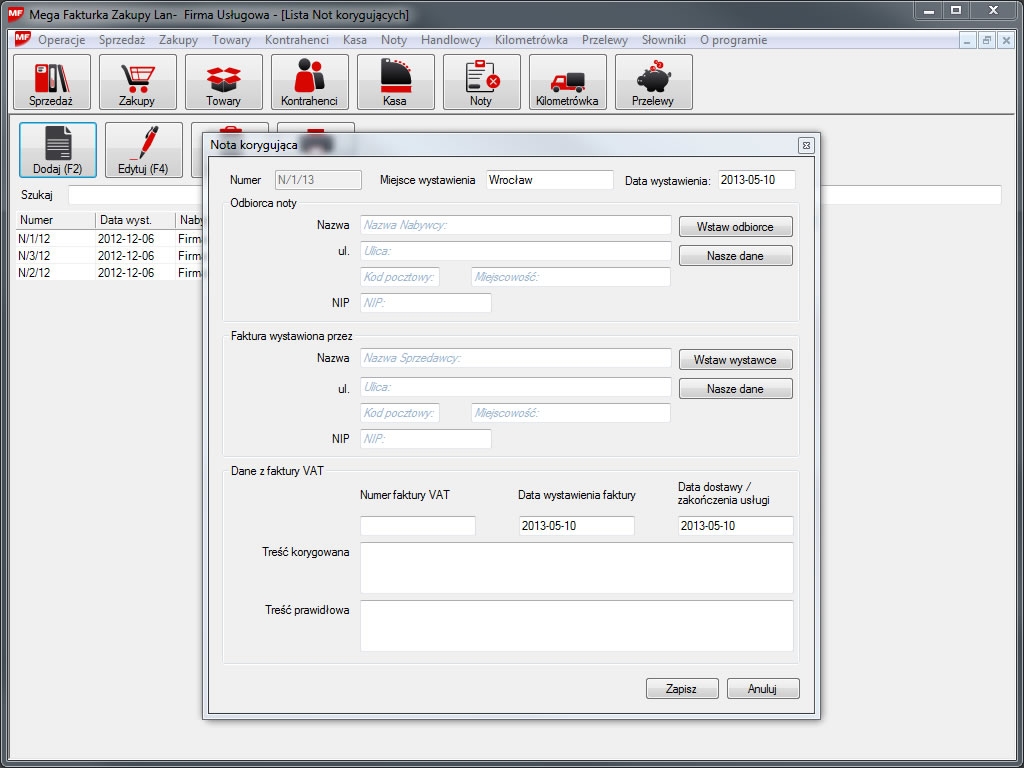This screenshot has width=1024, height=768.
Task: Open the Zakupy shopping cart icon
Action: [138, 82]
